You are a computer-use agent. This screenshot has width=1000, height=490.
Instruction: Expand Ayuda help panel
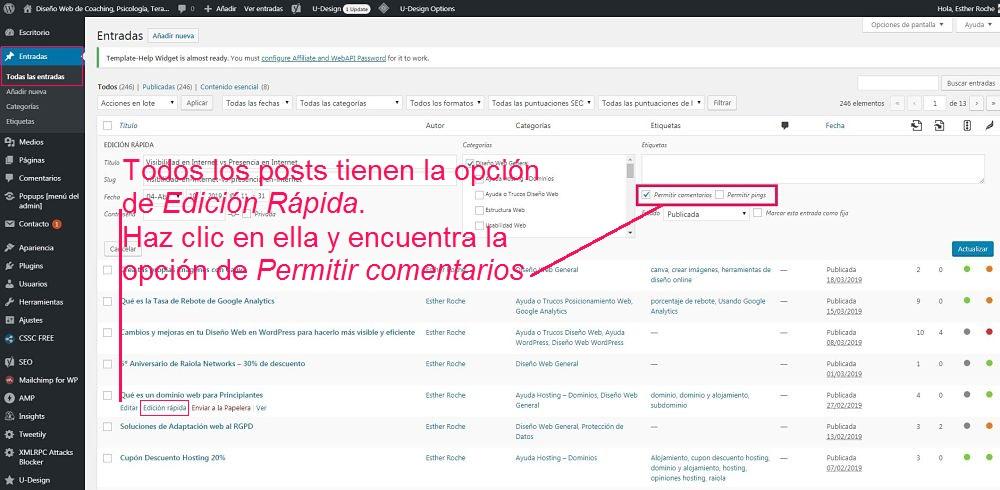click(x=978, y=24)
